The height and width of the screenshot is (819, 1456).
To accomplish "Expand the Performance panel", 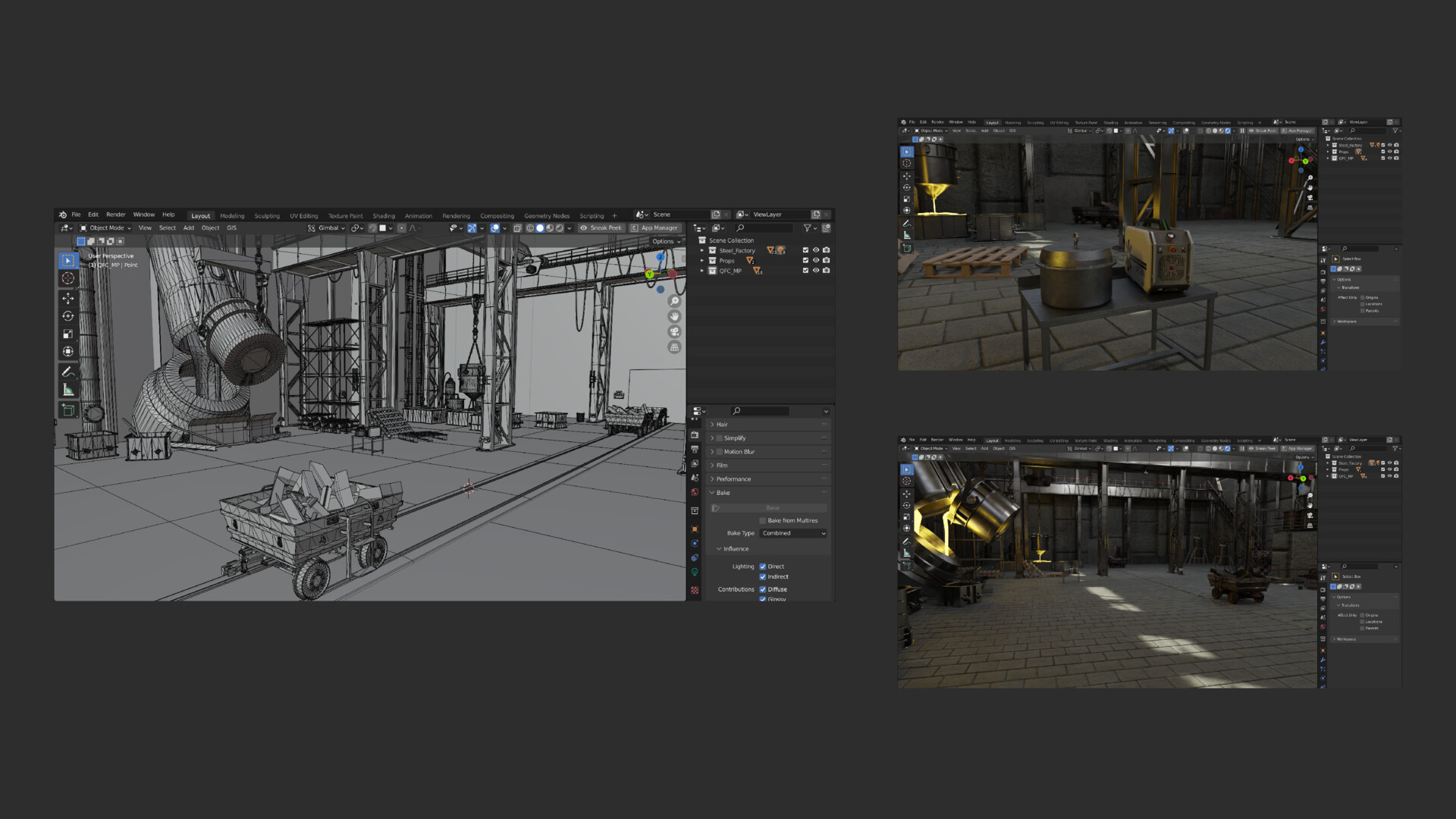I will tap(733, 479).
